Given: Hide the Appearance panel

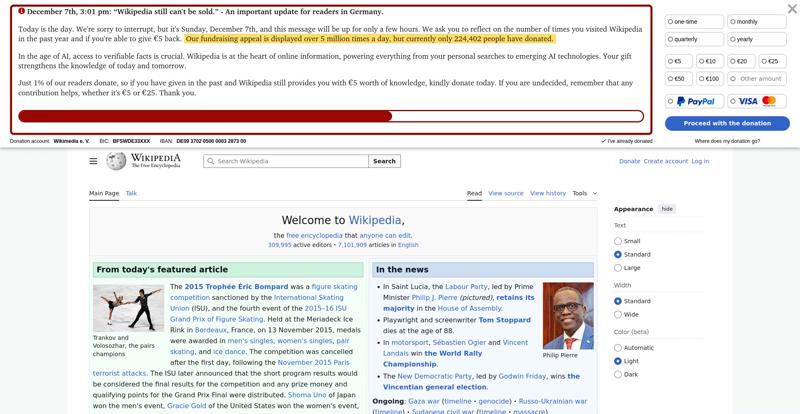Looking at the screenshot, I should tap(667, 209).
